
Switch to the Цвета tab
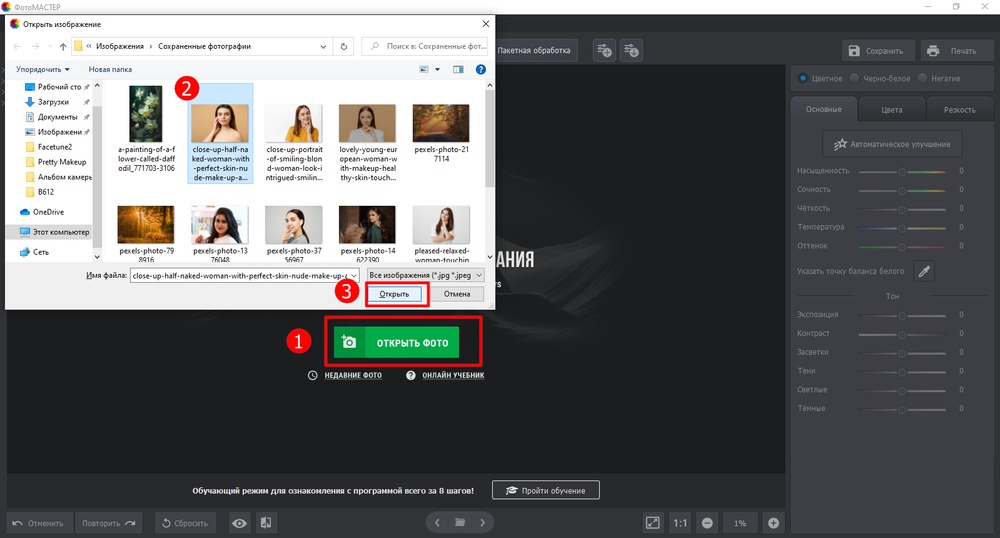(x=892, y=110)
